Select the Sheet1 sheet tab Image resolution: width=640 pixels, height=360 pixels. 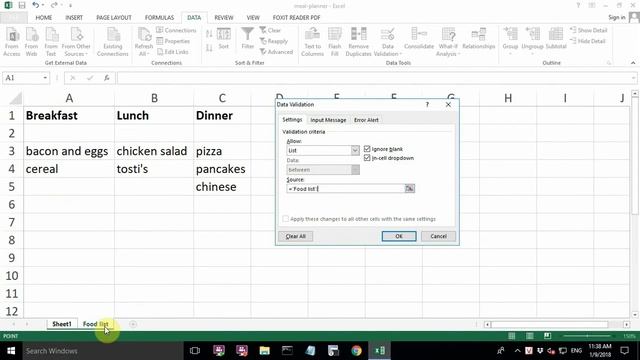coord(62,324)
